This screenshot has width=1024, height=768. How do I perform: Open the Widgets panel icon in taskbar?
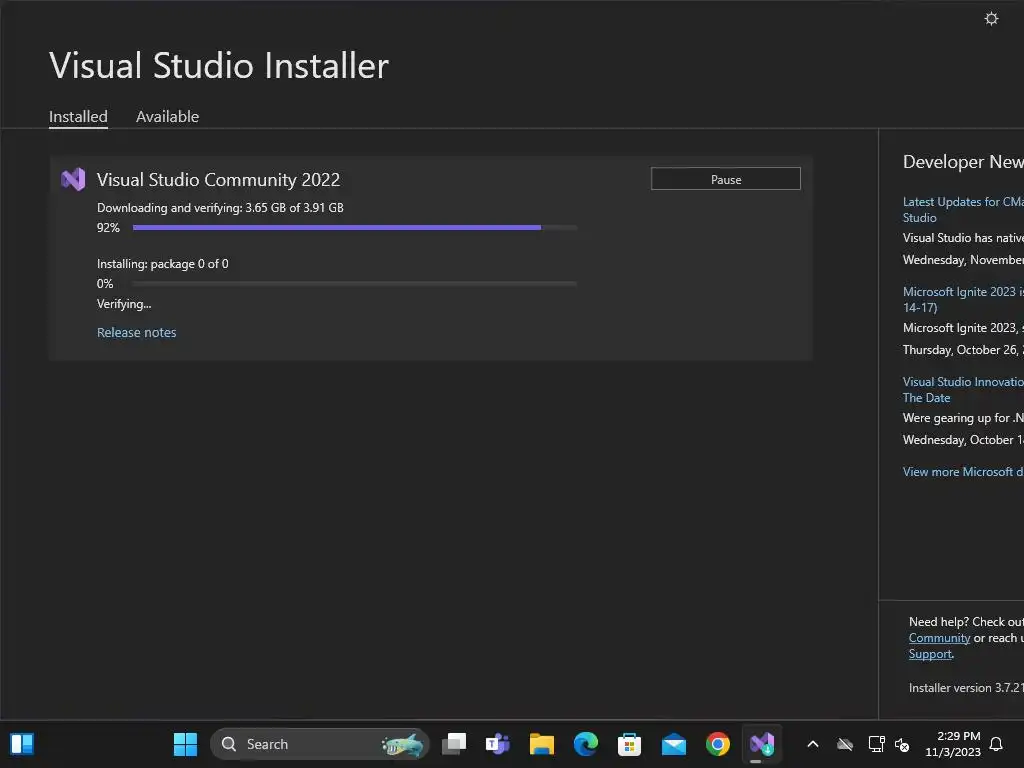(22, 744)
